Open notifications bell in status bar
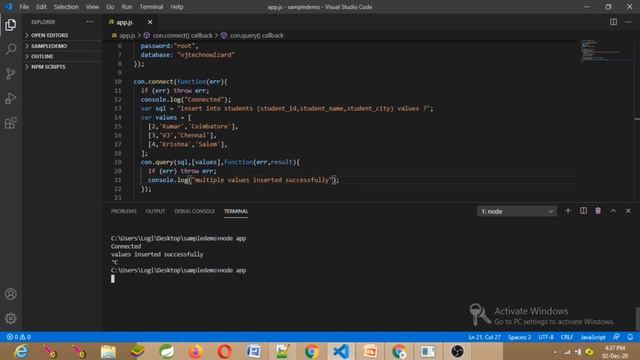This screenshot has height=360, width=640. 630,337
